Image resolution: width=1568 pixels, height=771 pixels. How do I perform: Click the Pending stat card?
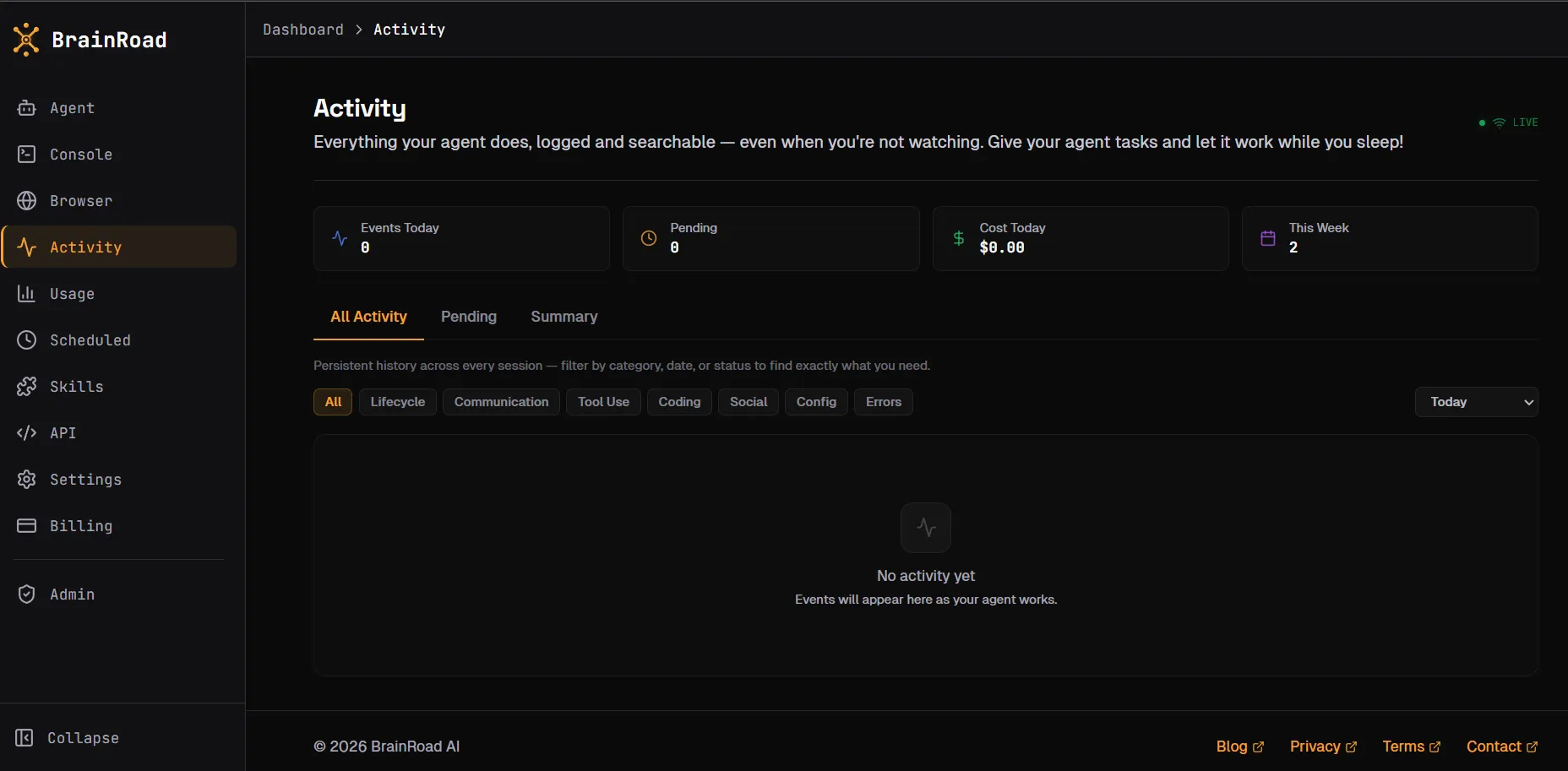click(x=770, y=238)
